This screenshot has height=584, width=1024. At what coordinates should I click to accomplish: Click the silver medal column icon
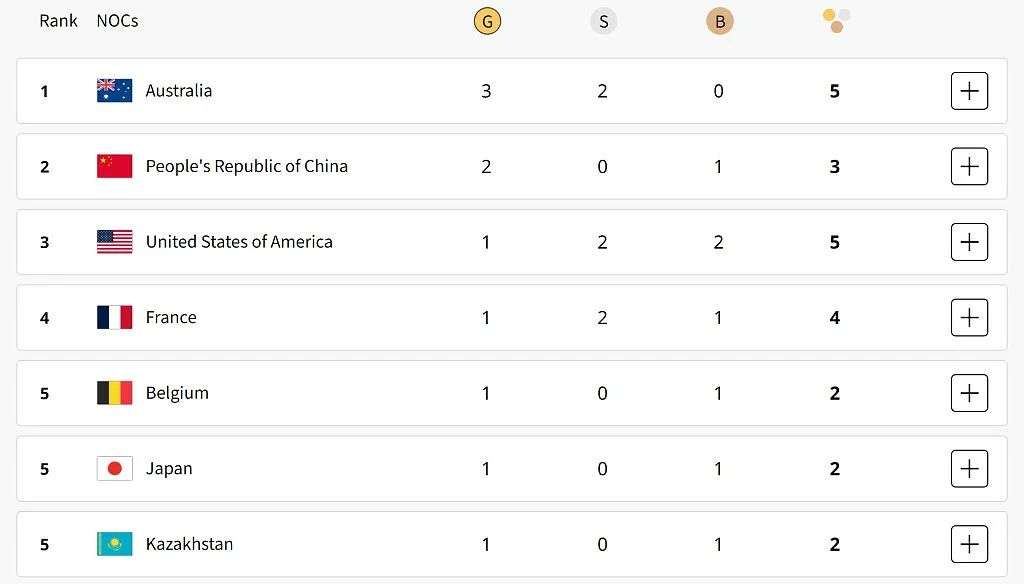pos(603,21)
